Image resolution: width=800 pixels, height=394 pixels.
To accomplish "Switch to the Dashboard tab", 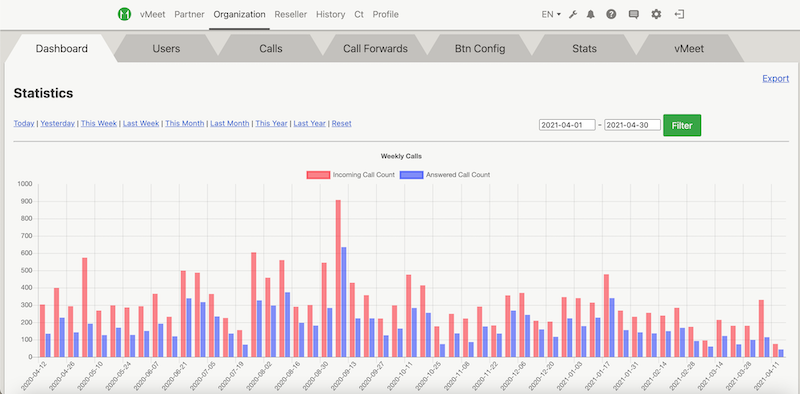I will [x=62, y=48].
